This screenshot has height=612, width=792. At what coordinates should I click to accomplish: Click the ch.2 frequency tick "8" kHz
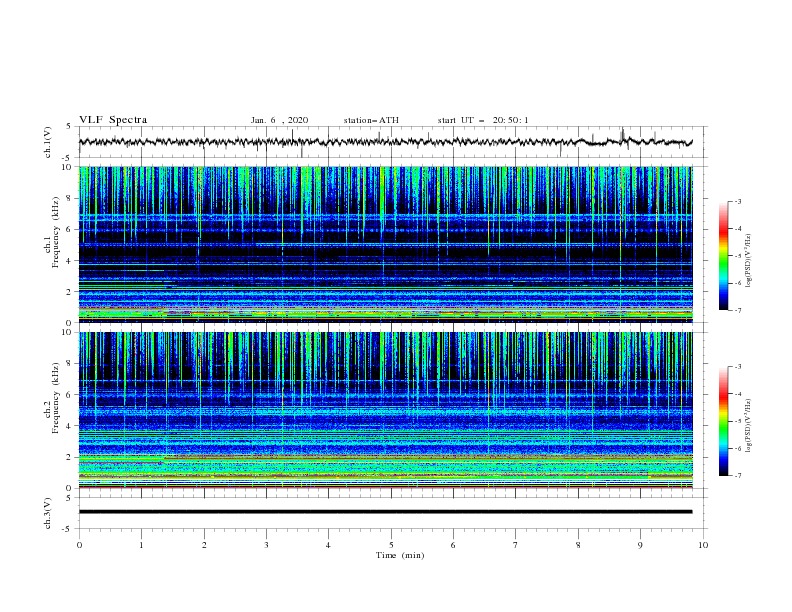(x=69, y=364)
